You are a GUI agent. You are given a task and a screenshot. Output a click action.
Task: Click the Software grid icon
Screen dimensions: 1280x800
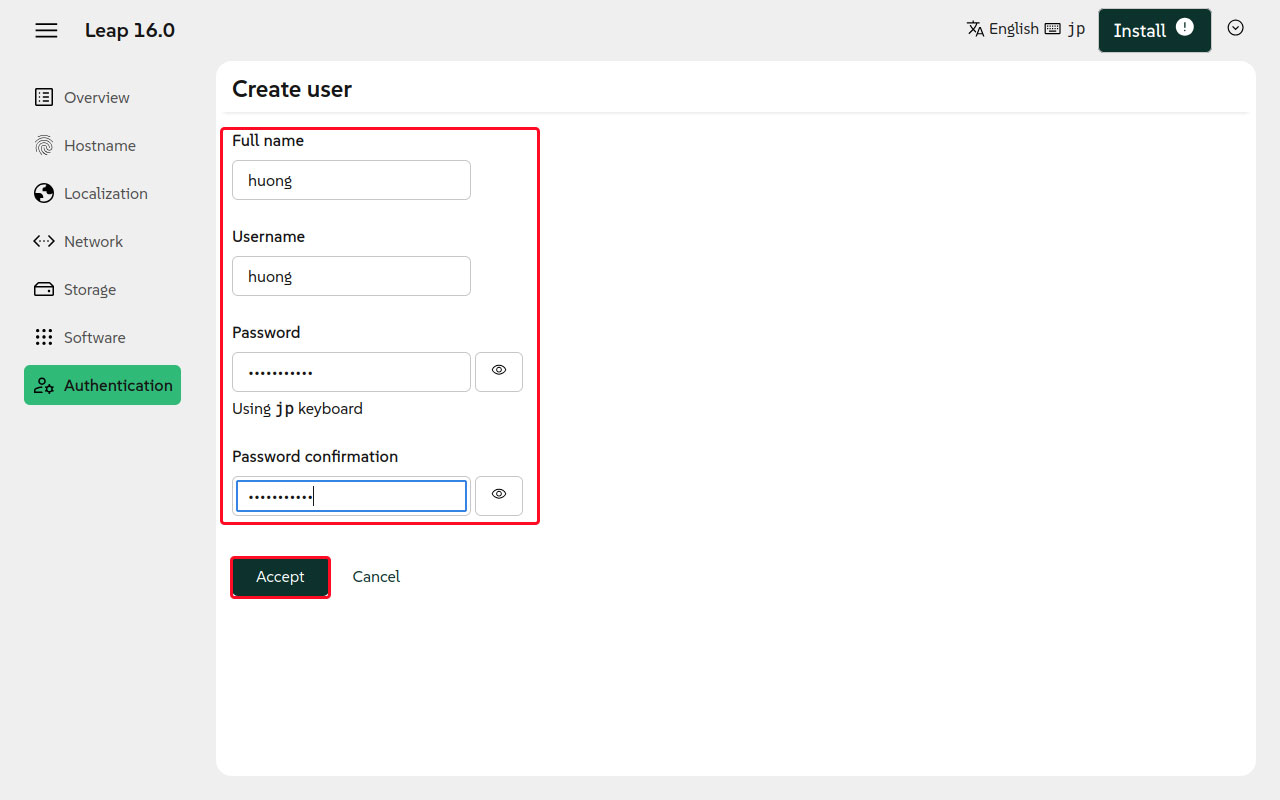(x=44, y=337)
